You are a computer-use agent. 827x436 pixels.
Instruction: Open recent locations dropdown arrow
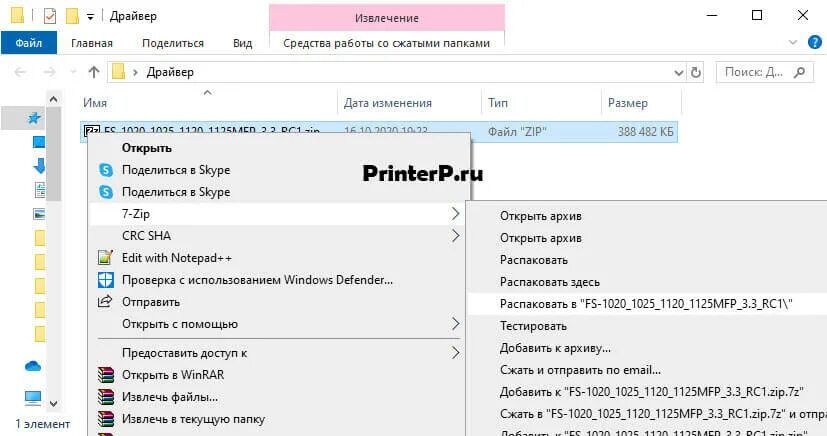coord(73,72)
